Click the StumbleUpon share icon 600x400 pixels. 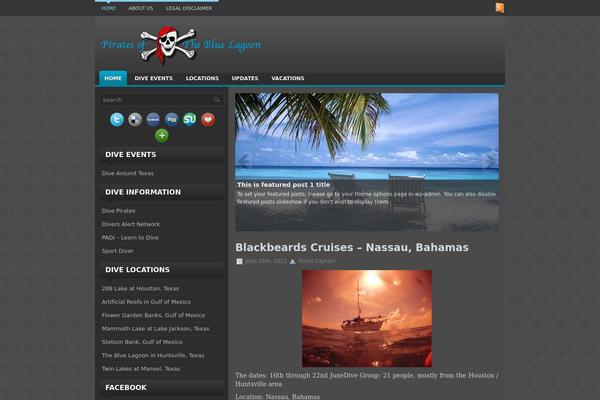pos(190,119)
